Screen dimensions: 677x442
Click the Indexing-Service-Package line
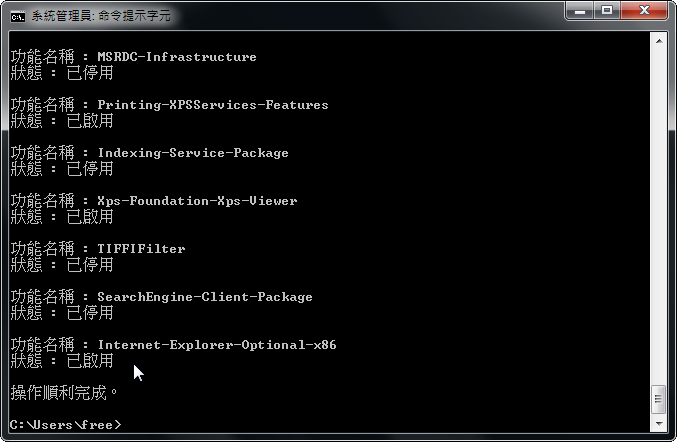[193, 153]
